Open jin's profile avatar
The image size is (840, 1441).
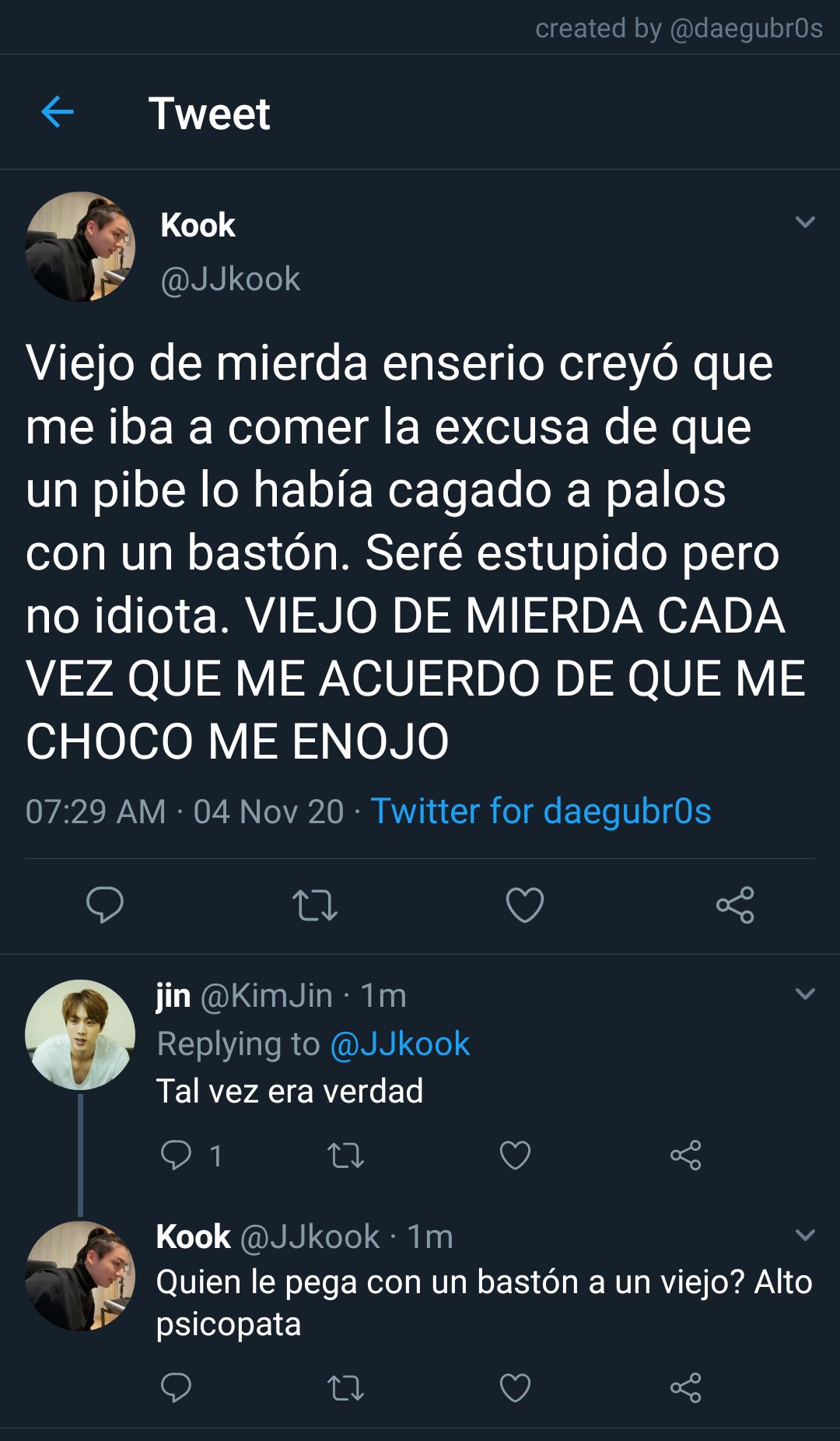coord(80,1034)
